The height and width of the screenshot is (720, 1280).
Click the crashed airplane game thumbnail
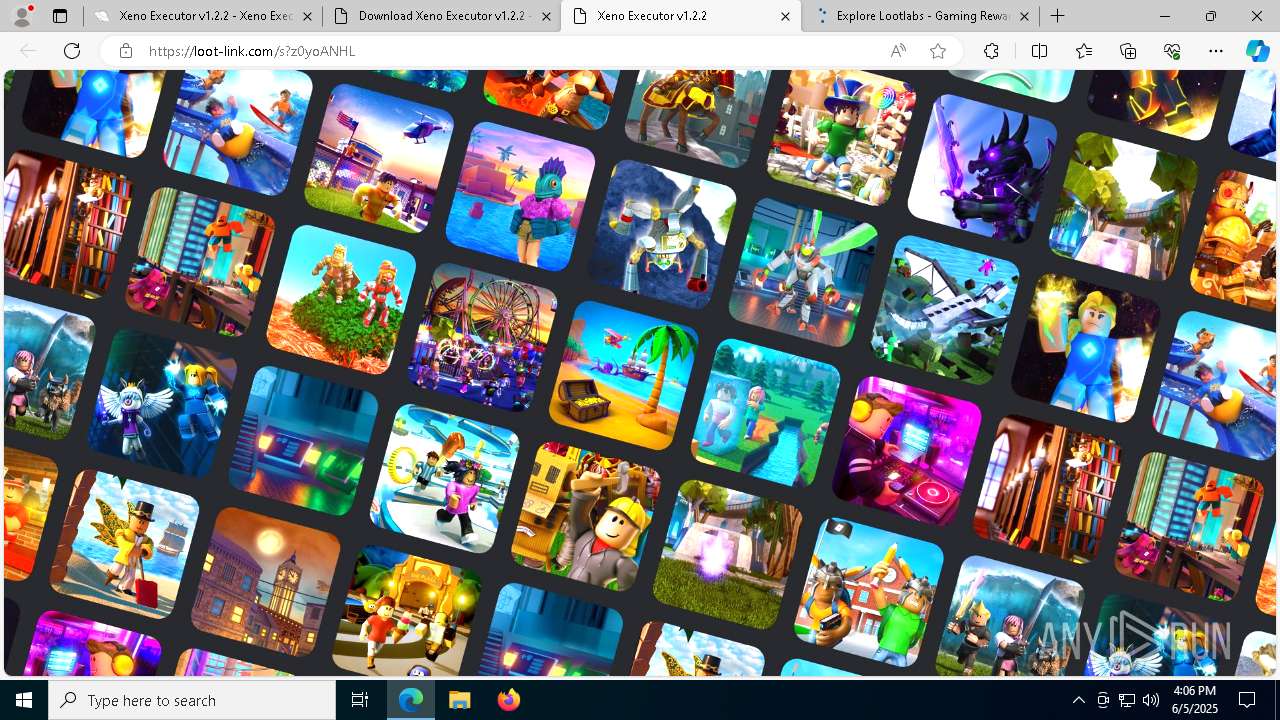coord(945,310)
